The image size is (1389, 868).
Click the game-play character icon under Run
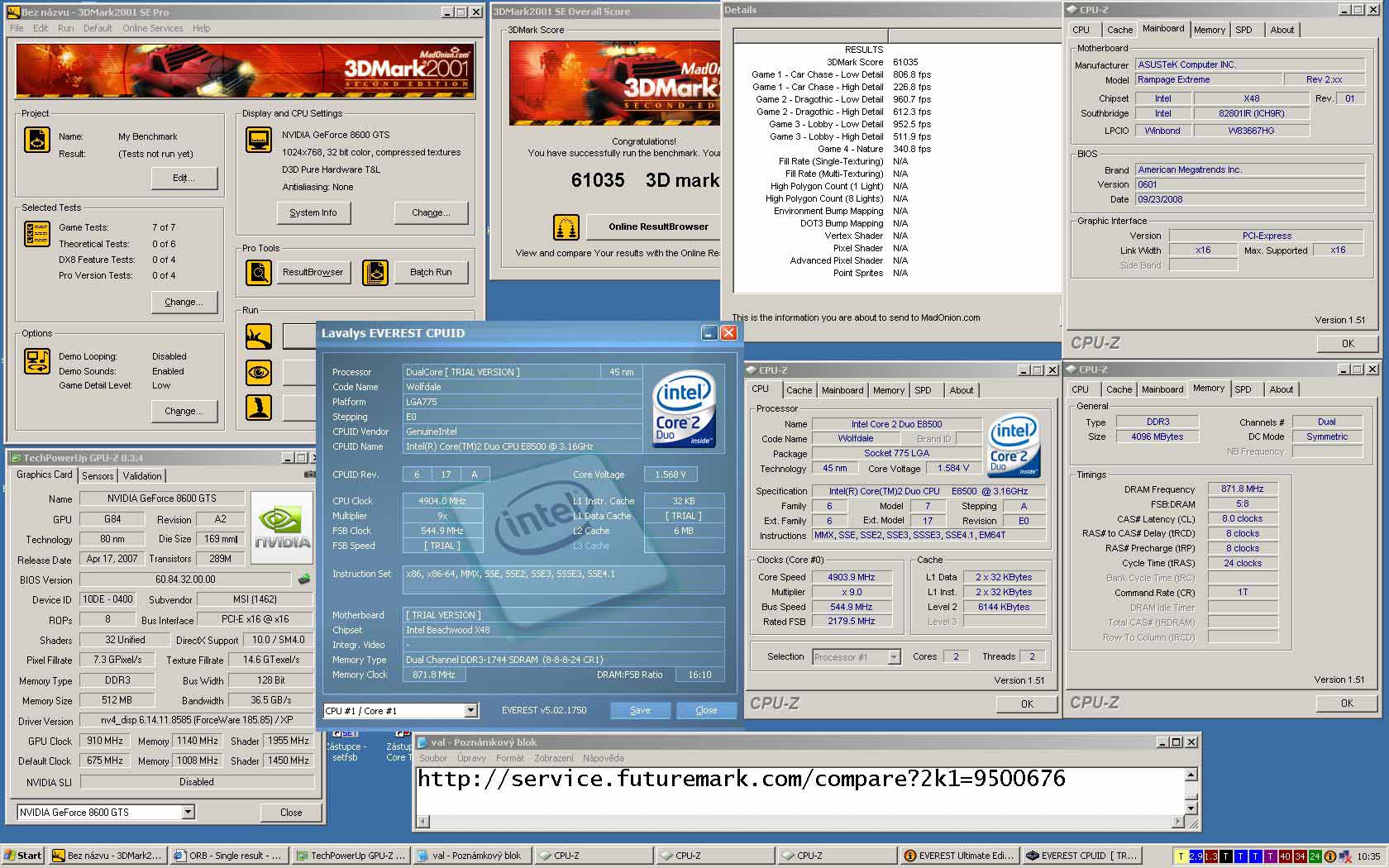point(259,408)
